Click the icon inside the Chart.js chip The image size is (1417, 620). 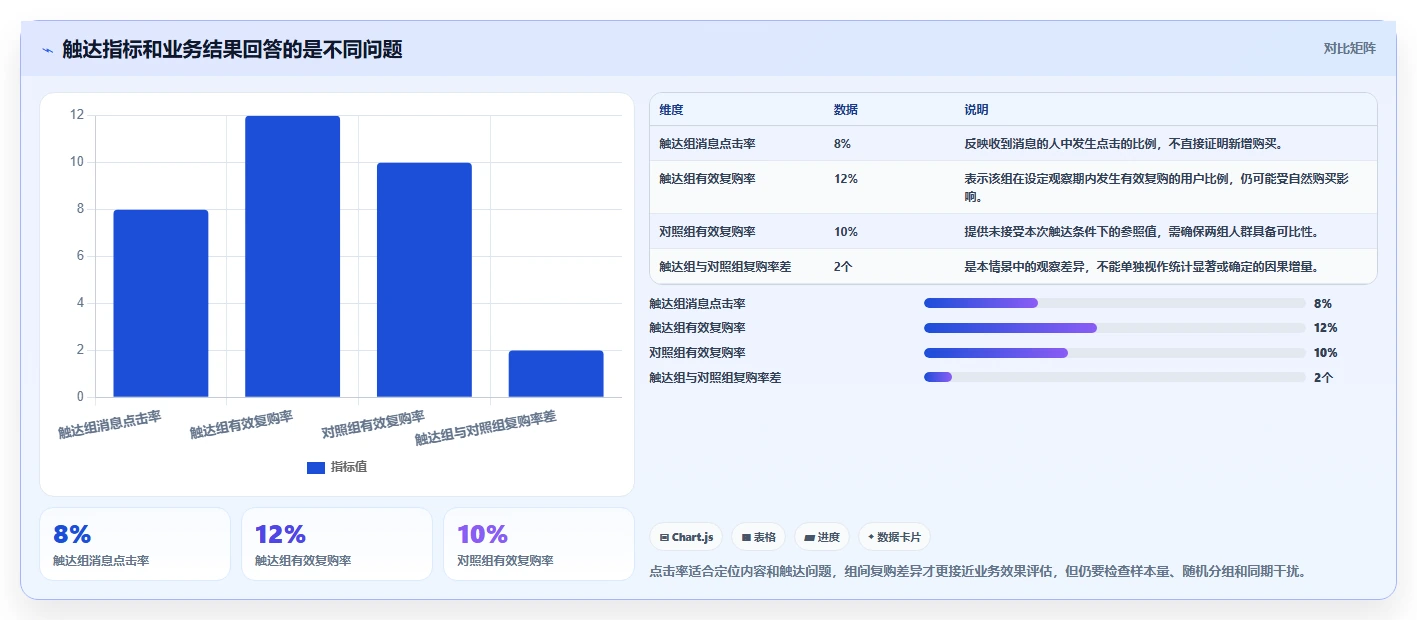click(x=664, y=537)
